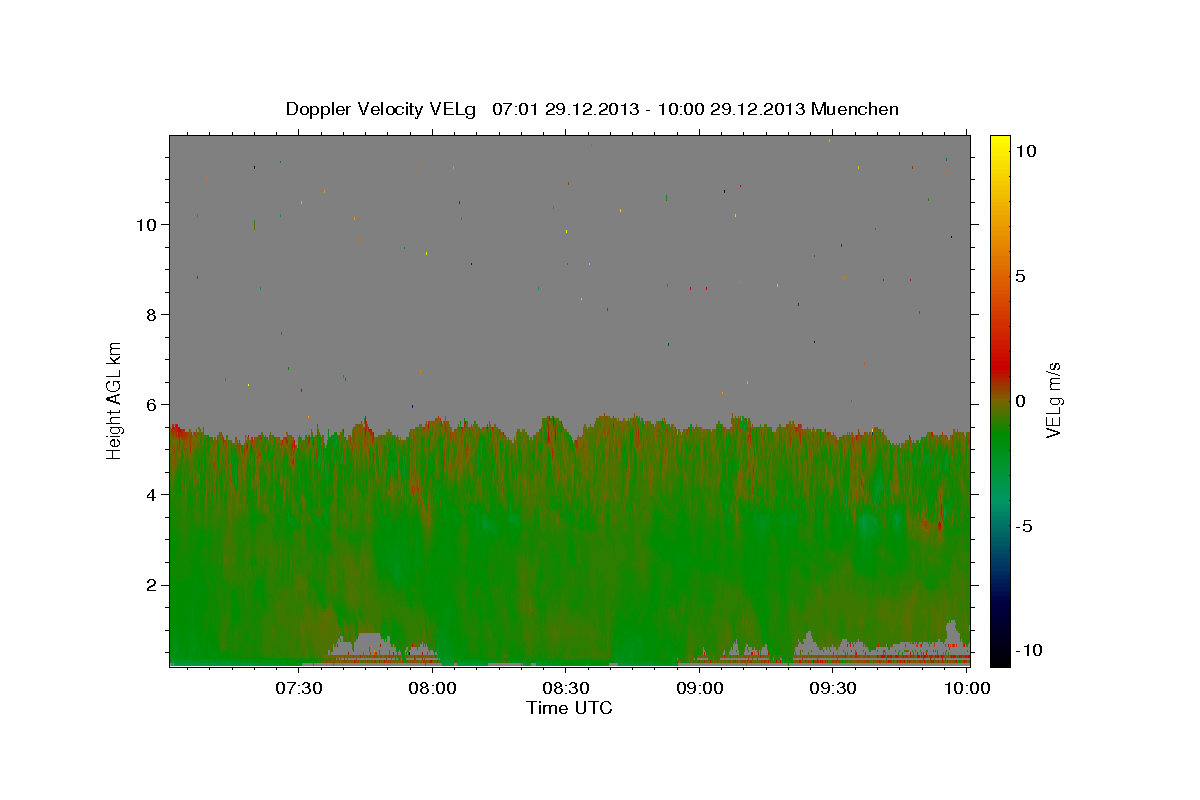
Task: Click the 09:30 time axis tick label
Action: (834, 688)
